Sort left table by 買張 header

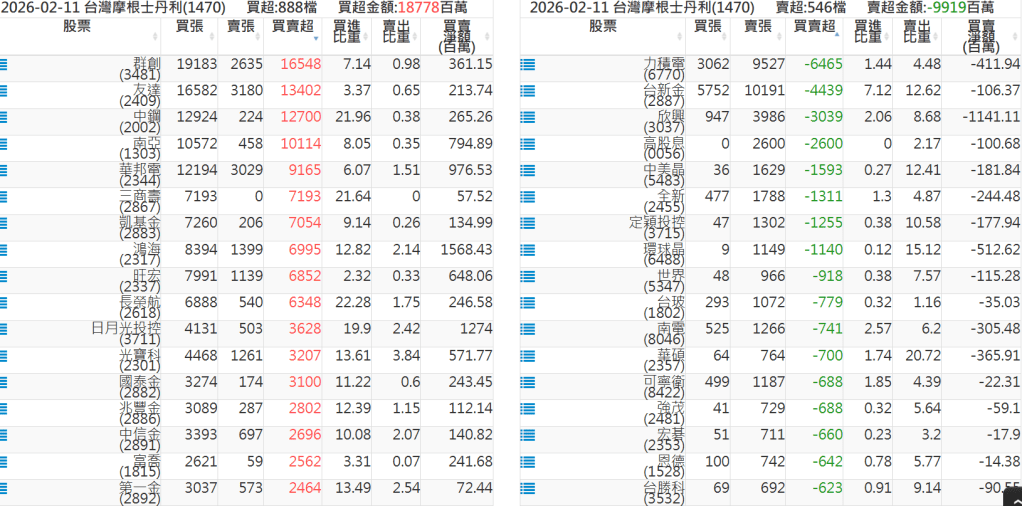coord(190,26)
